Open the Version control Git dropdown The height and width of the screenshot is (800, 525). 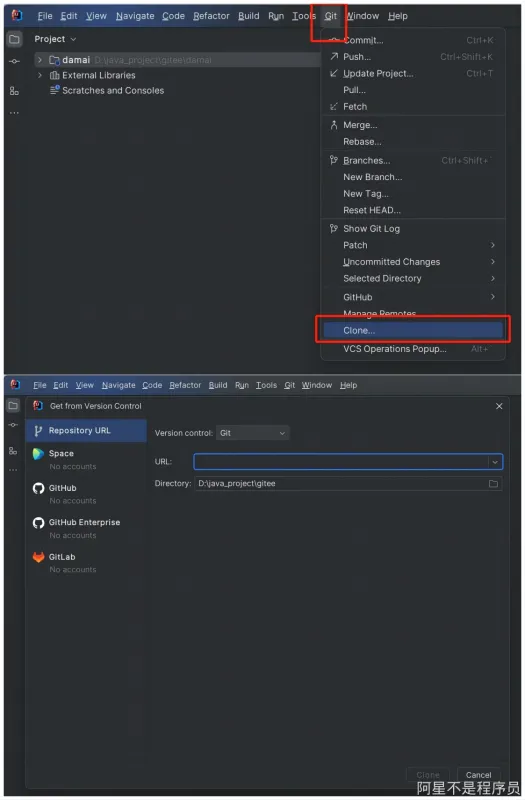(253, 433)
